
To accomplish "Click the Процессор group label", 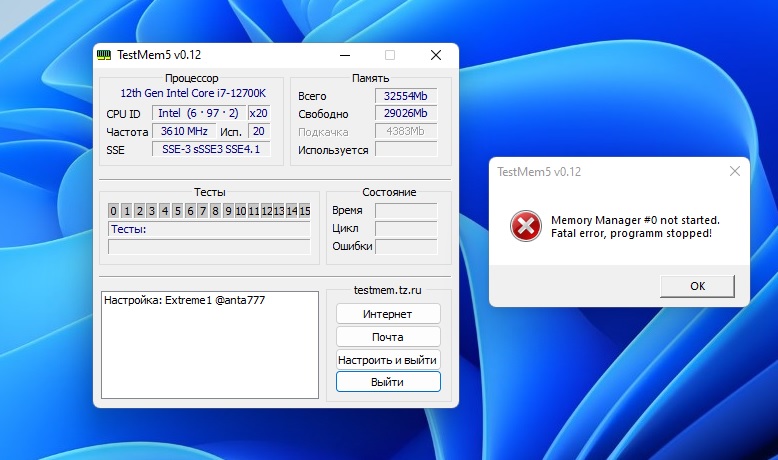I will [x=192, y=78].
